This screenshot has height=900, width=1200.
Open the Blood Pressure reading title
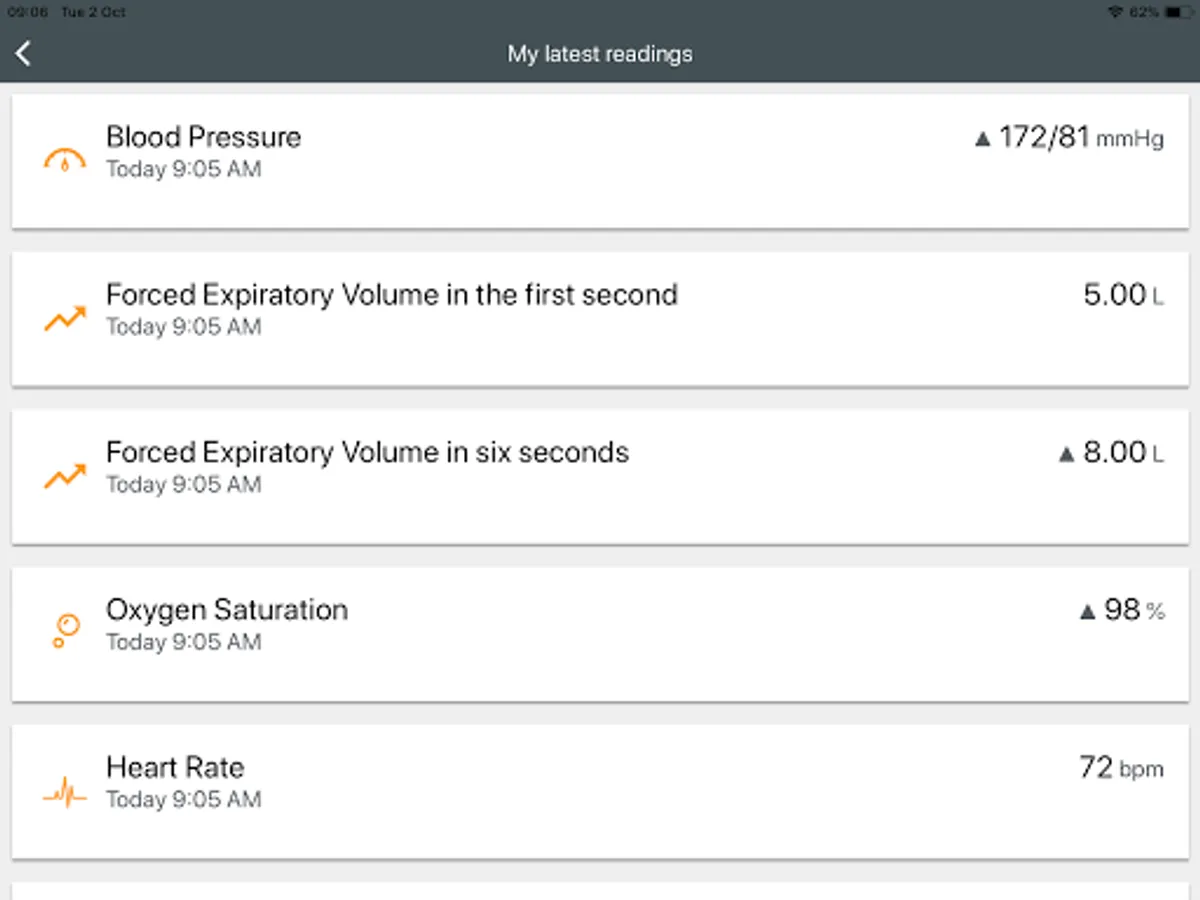tap(203, 137)
